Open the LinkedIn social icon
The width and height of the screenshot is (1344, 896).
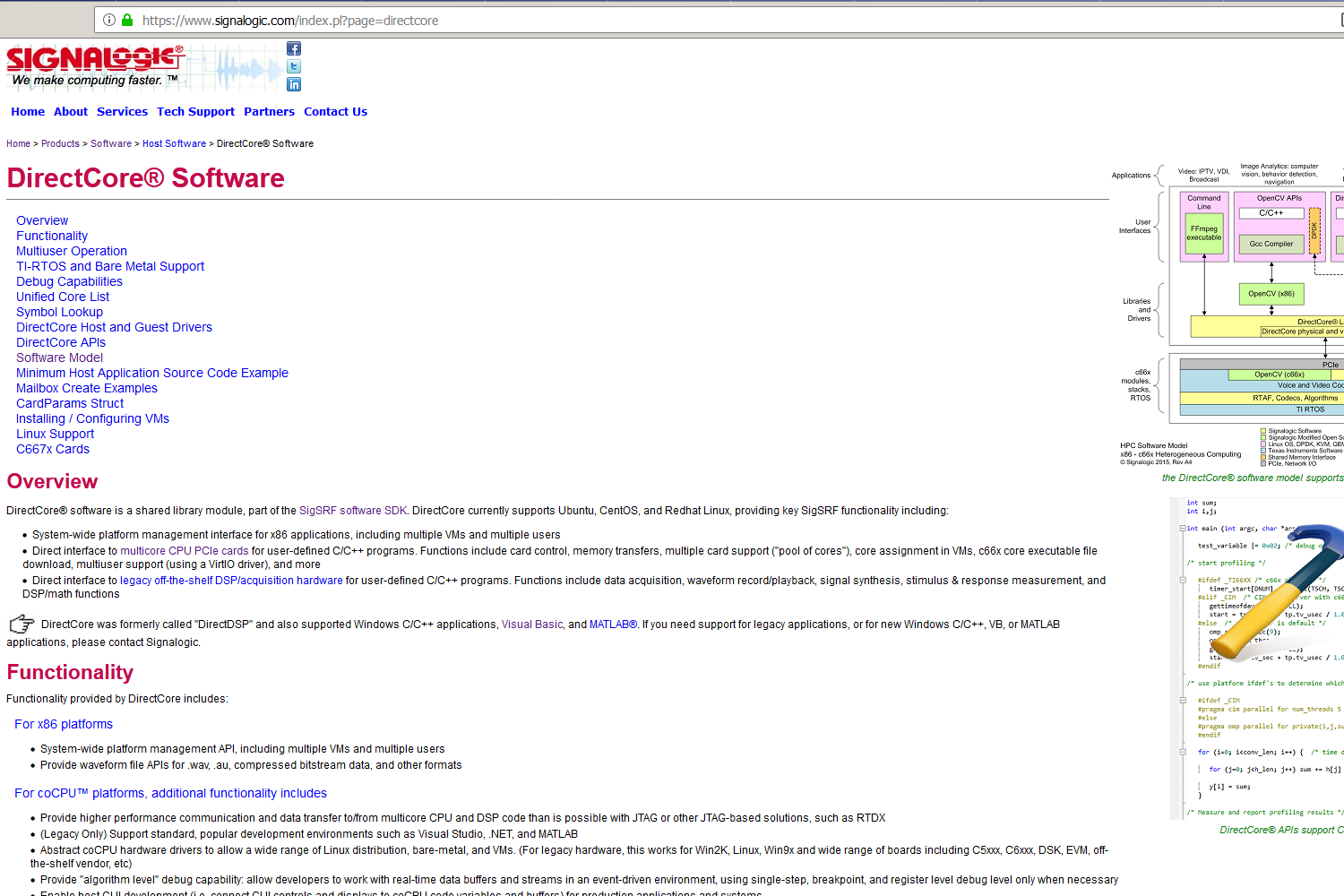point(294,84)
